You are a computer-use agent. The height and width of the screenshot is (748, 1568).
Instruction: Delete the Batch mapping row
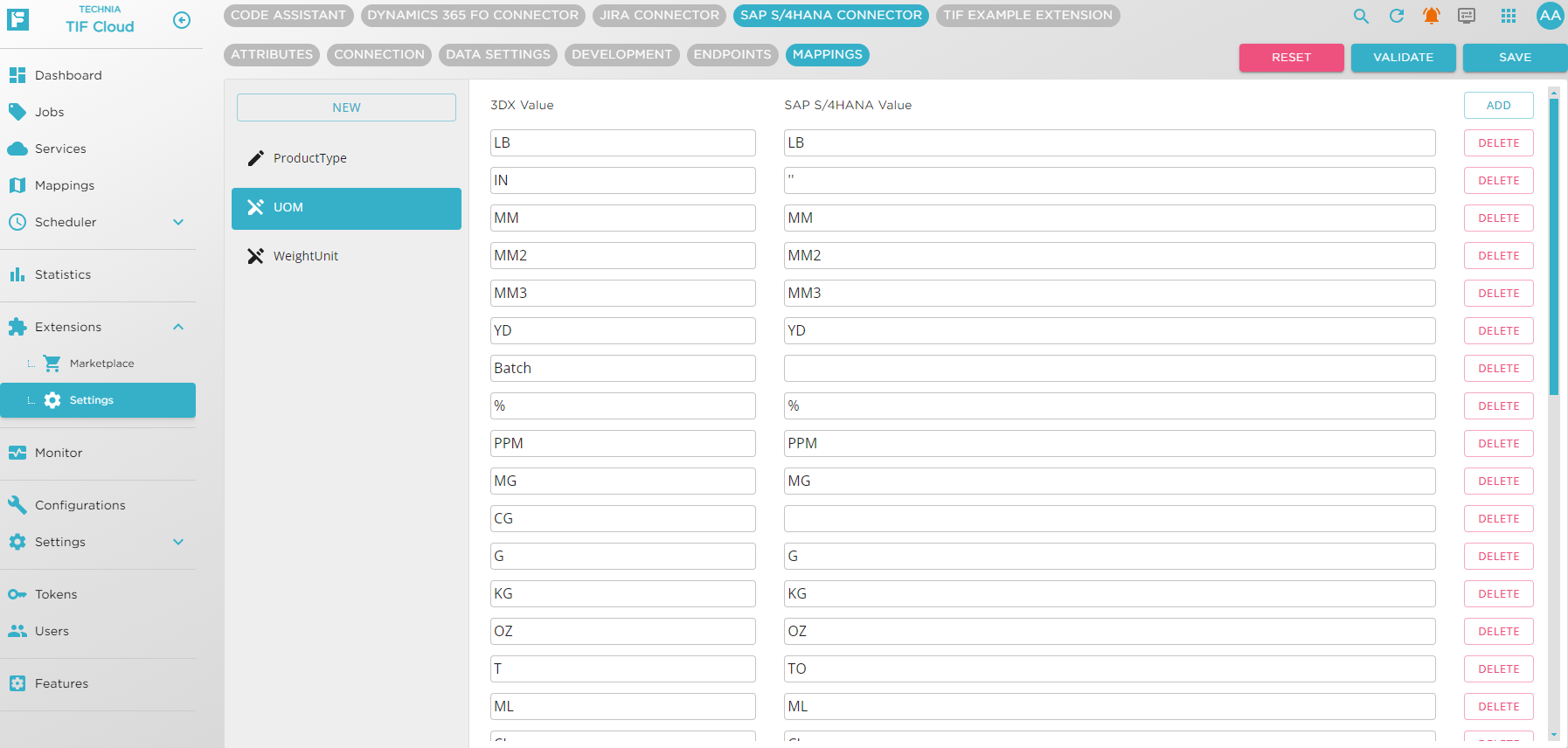(1498, 369)
